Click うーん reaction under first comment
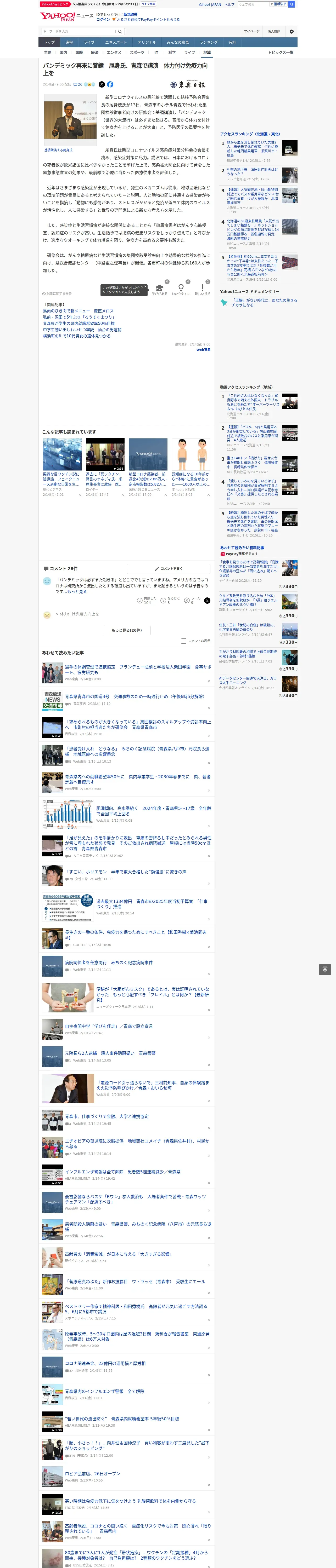 click(193, 600)
